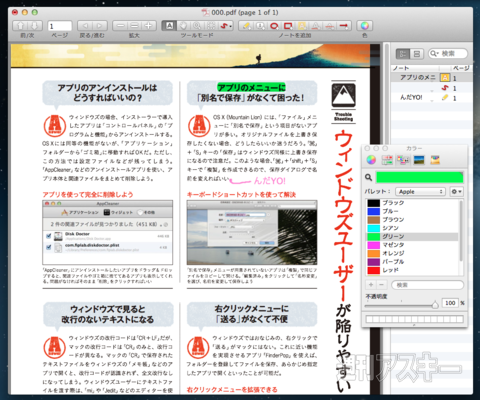Go to next page with down arrow
Image resolution: width=480 pixels, height=400 pixels.
[35, 26]
